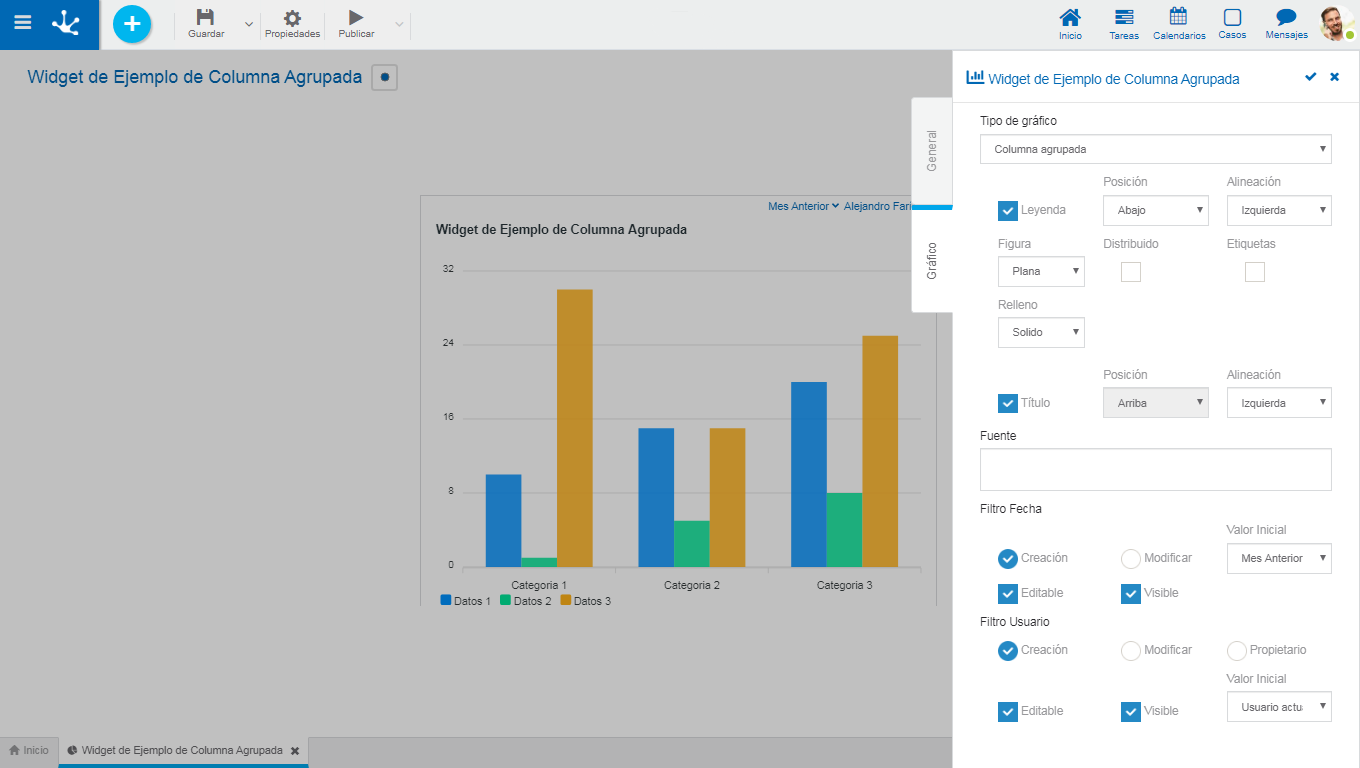Switch to the Gráfico side tab

pyautogui.click(x=932, y=260)
